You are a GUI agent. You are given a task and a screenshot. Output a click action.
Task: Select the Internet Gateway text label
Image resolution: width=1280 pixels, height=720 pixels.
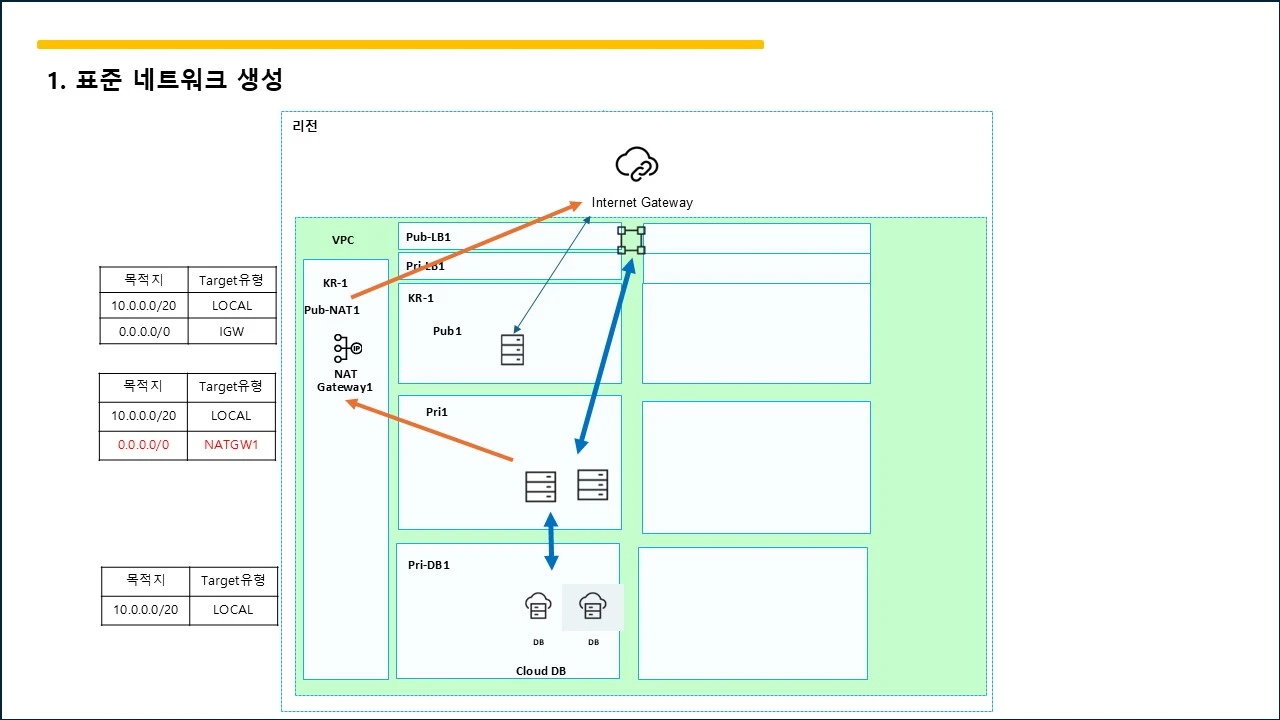click(642, 202)
